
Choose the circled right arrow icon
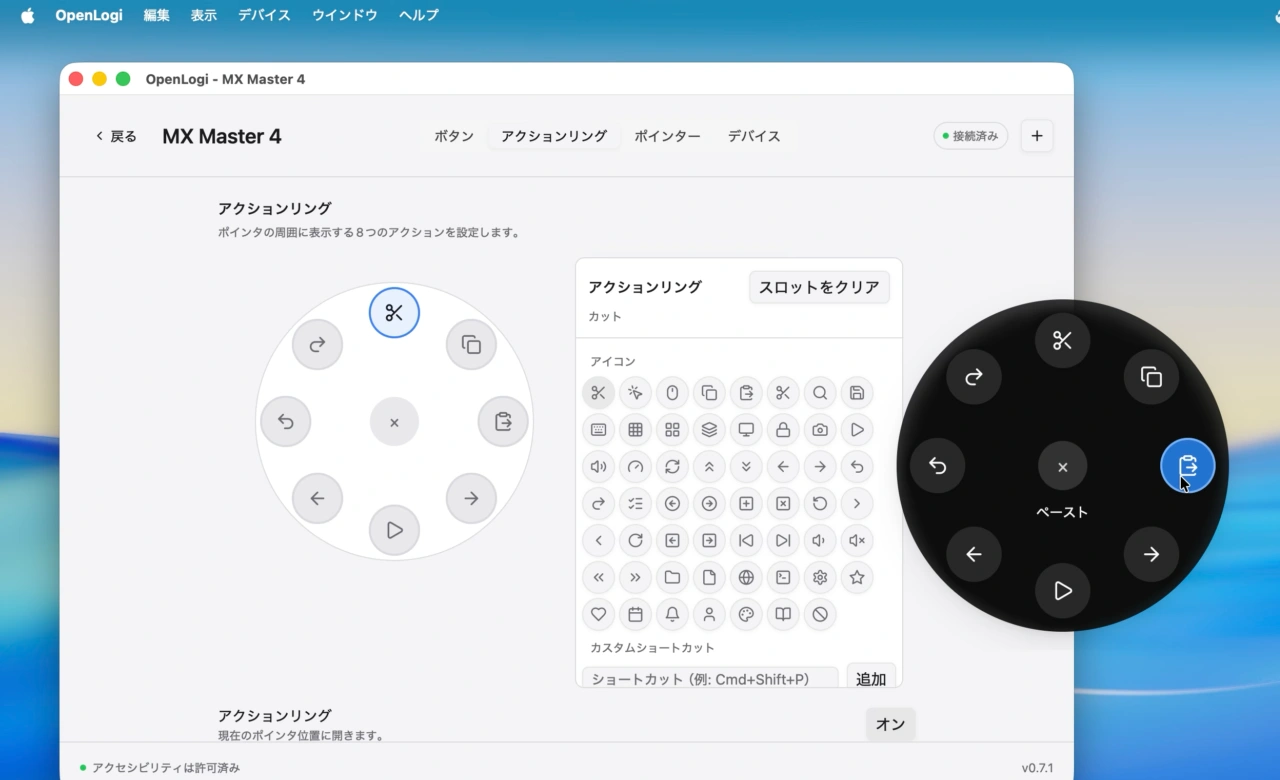coord(709,504)
